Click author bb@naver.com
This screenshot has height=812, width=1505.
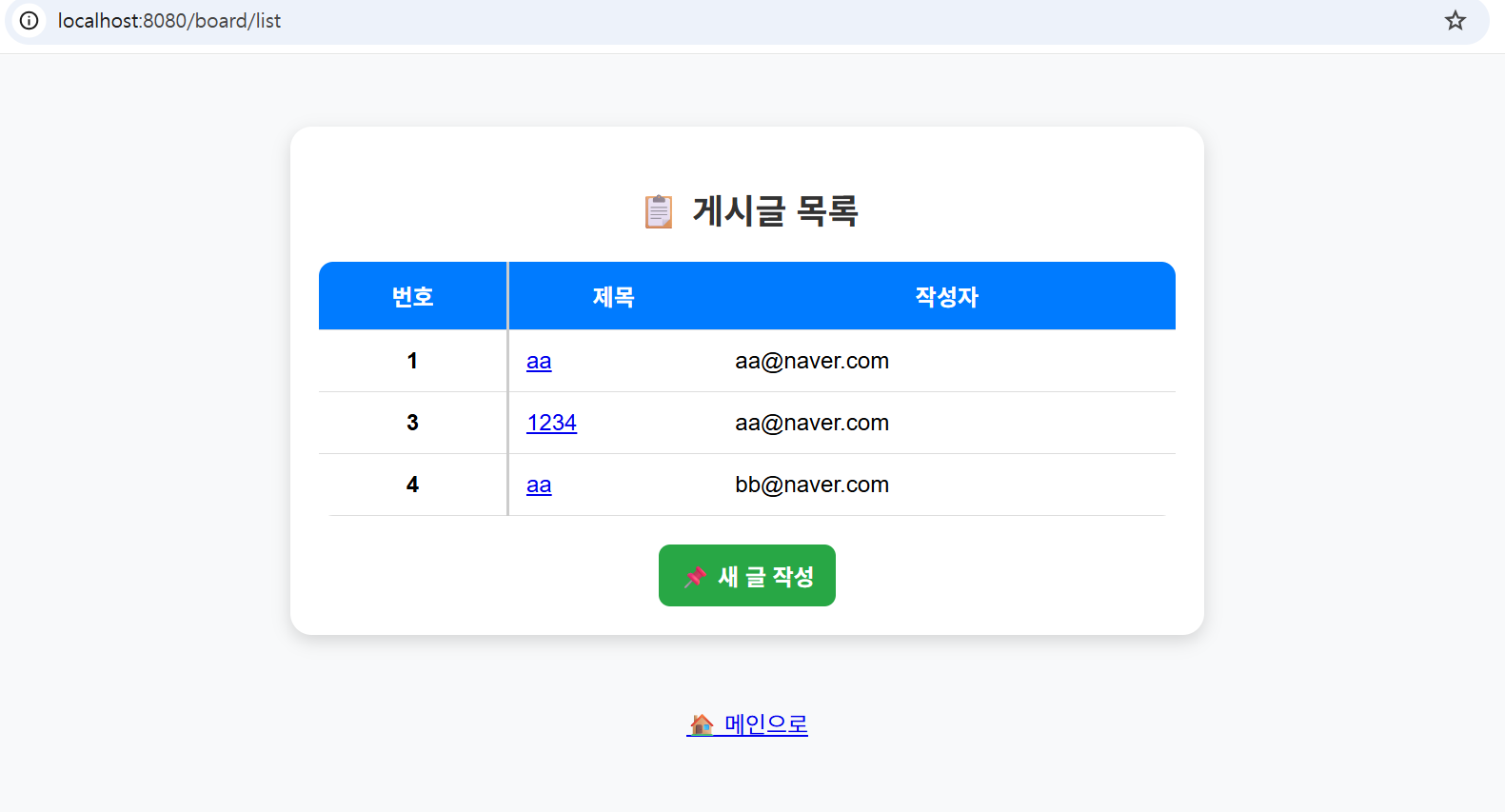[812, 485]
